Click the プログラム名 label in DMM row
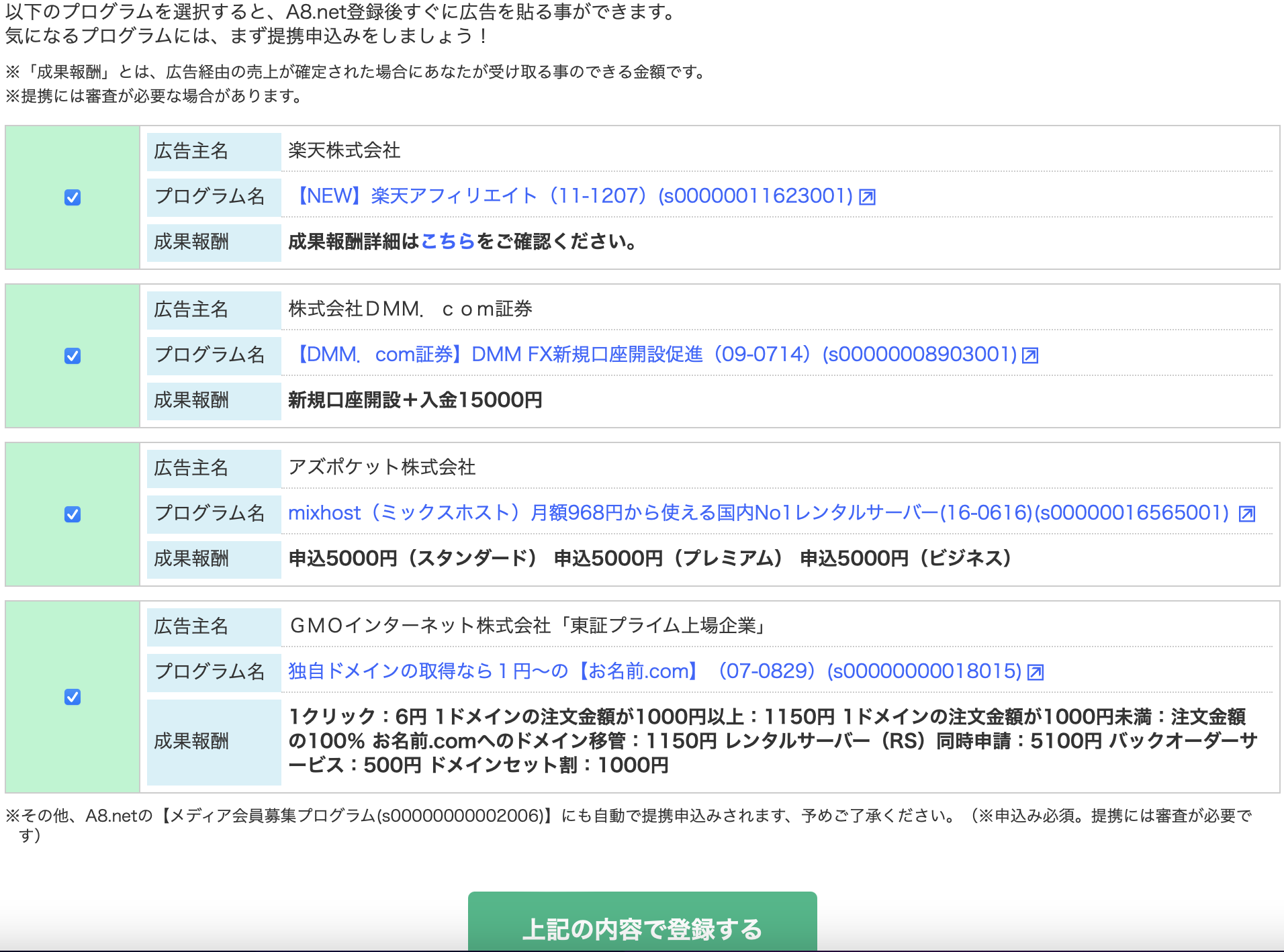Screen dimensions: 1284x952 [x=214, y=355]
